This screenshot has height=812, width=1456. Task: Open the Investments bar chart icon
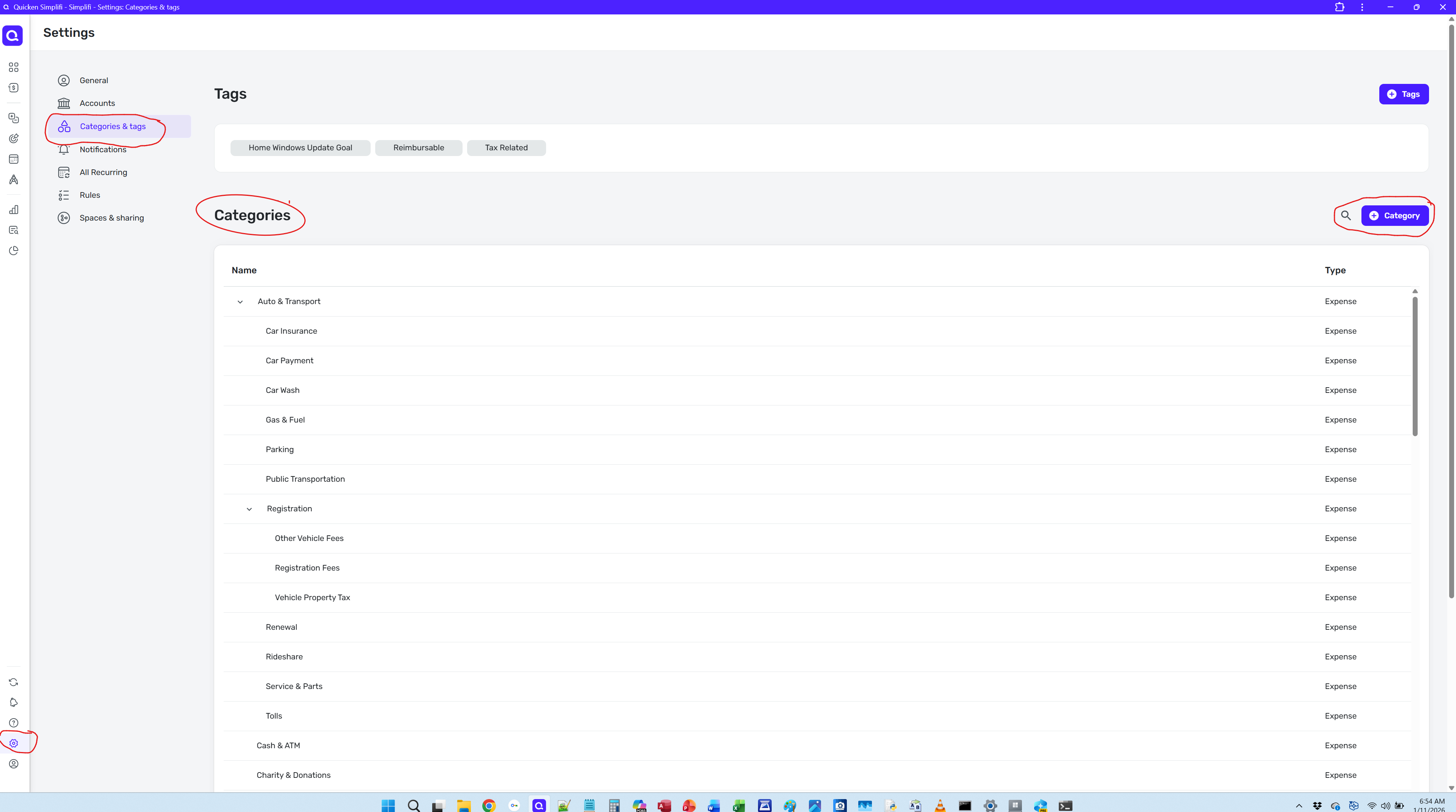point(14,210)
